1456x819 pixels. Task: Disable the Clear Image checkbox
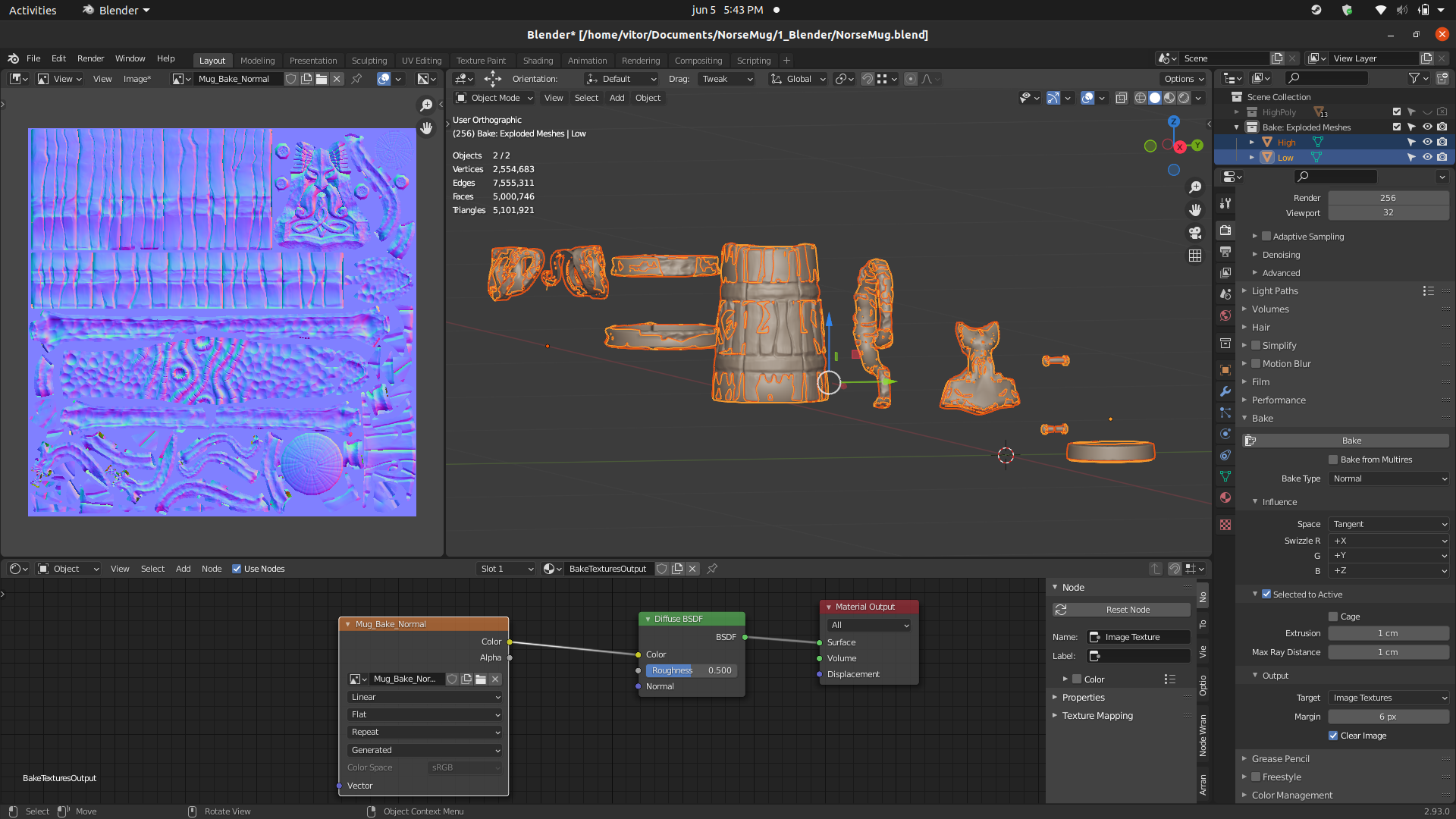1333,736
